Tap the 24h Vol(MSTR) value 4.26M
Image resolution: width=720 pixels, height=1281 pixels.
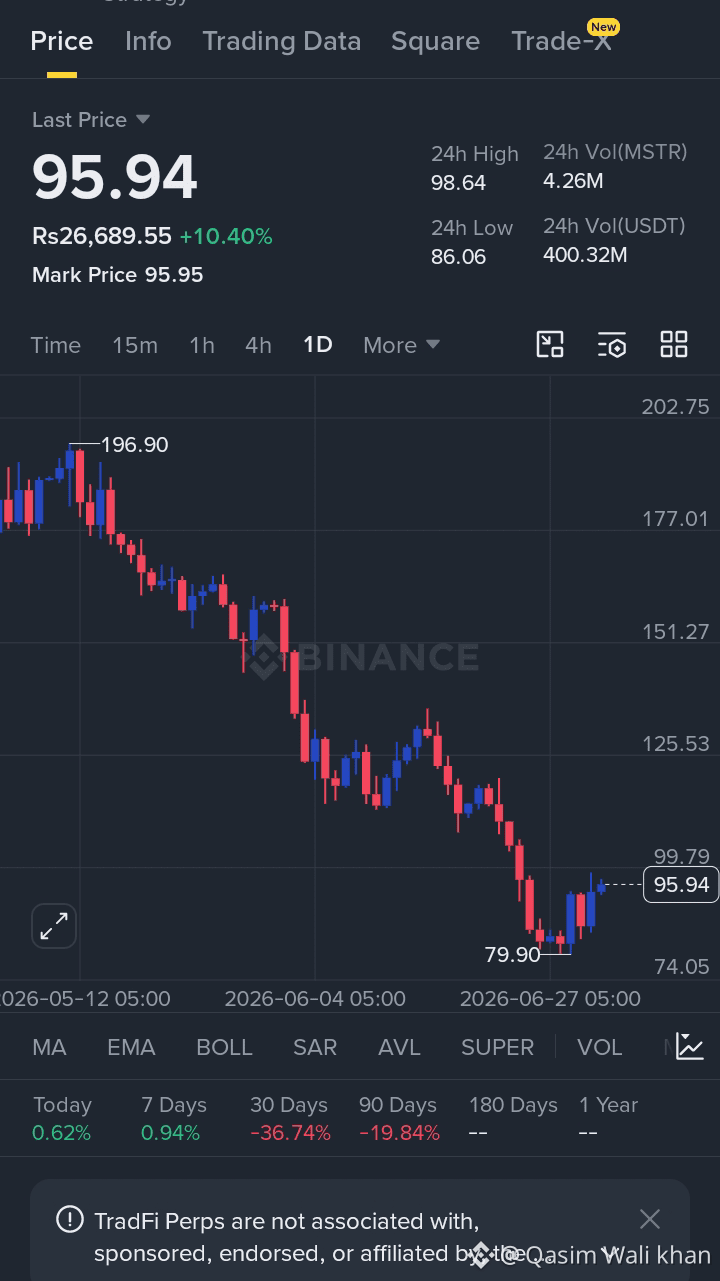pyautogui.click(x=573, y=181)
